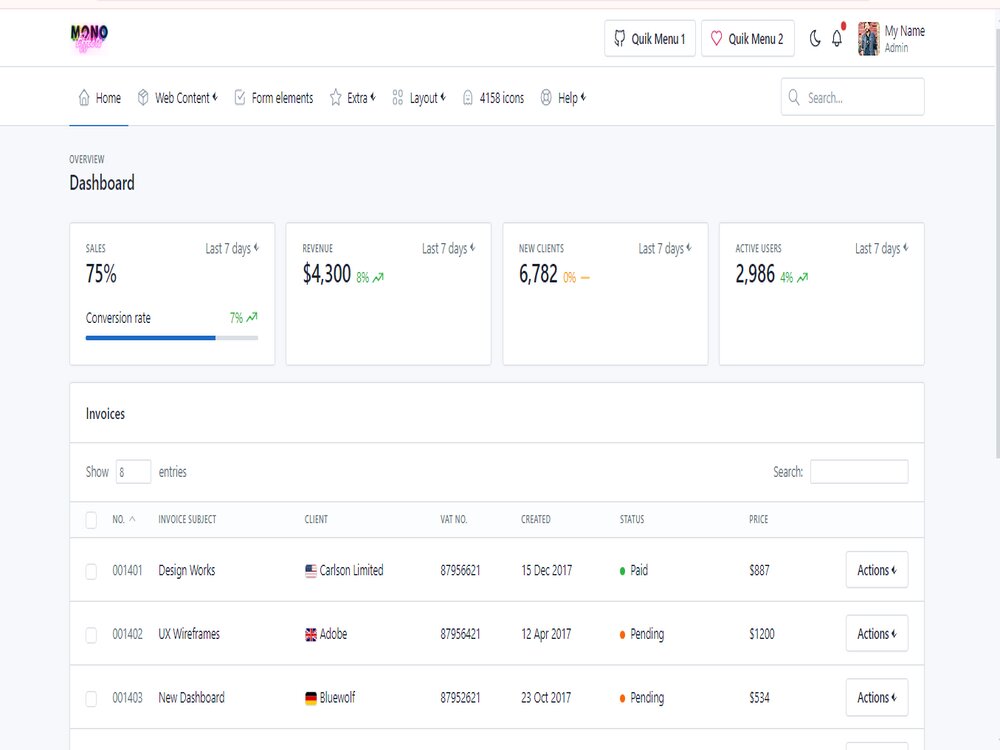Open Actions dropdown for UX Wireframes

pos(877,633)
